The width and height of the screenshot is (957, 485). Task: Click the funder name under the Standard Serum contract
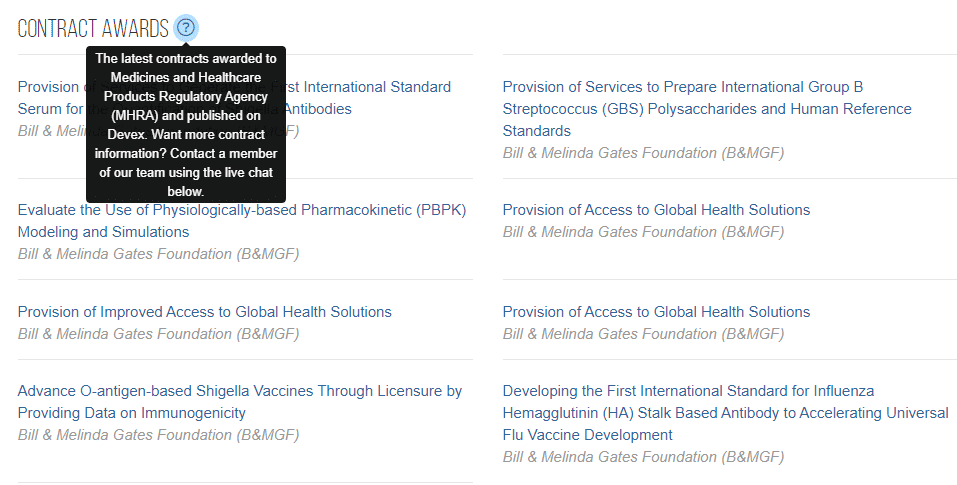point(50,131)
